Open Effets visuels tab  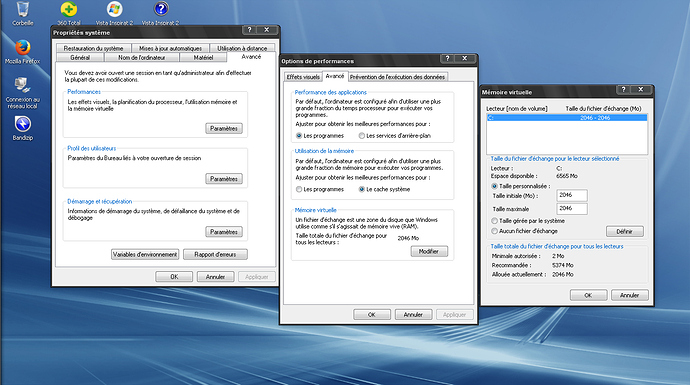[x=303, y=77]
